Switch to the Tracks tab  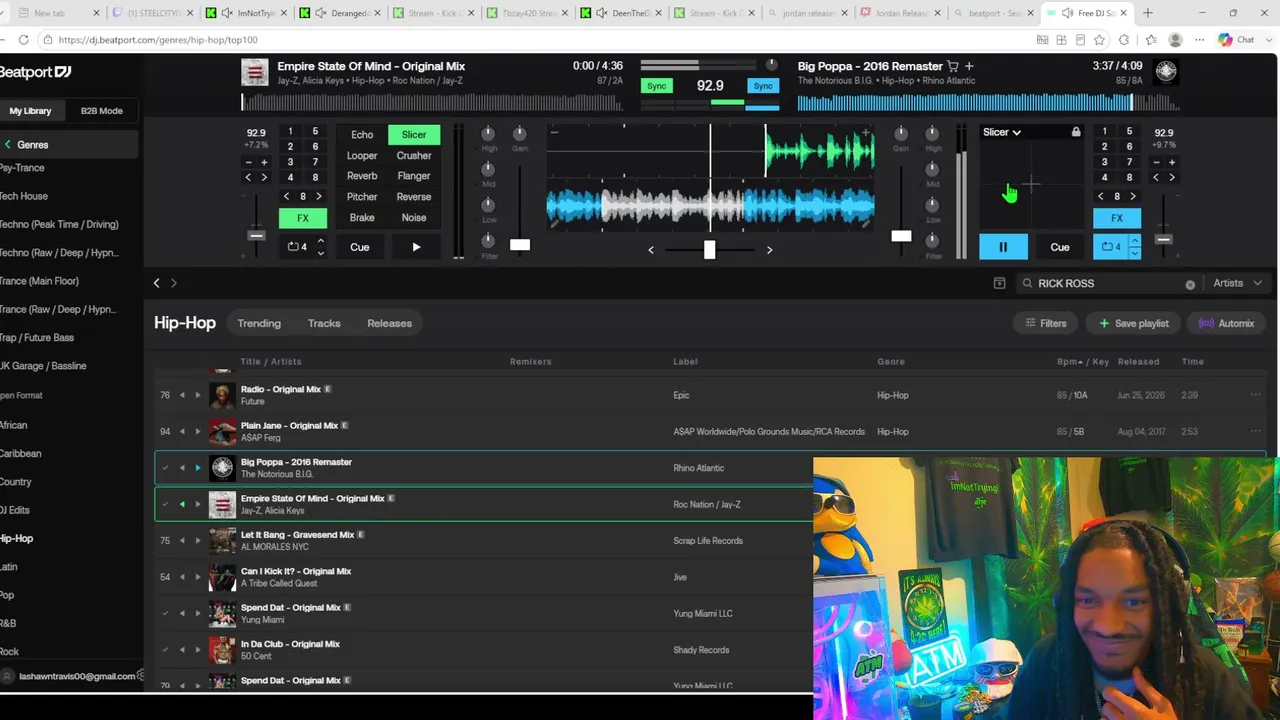(x=324, y=323)
